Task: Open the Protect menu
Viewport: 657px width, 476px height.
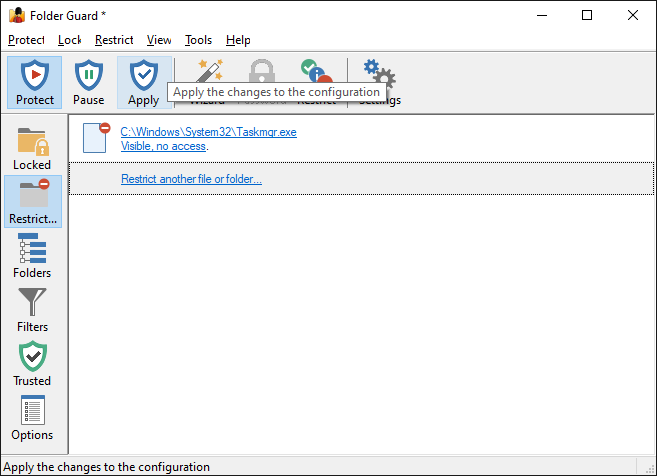Action: point(26,40)
